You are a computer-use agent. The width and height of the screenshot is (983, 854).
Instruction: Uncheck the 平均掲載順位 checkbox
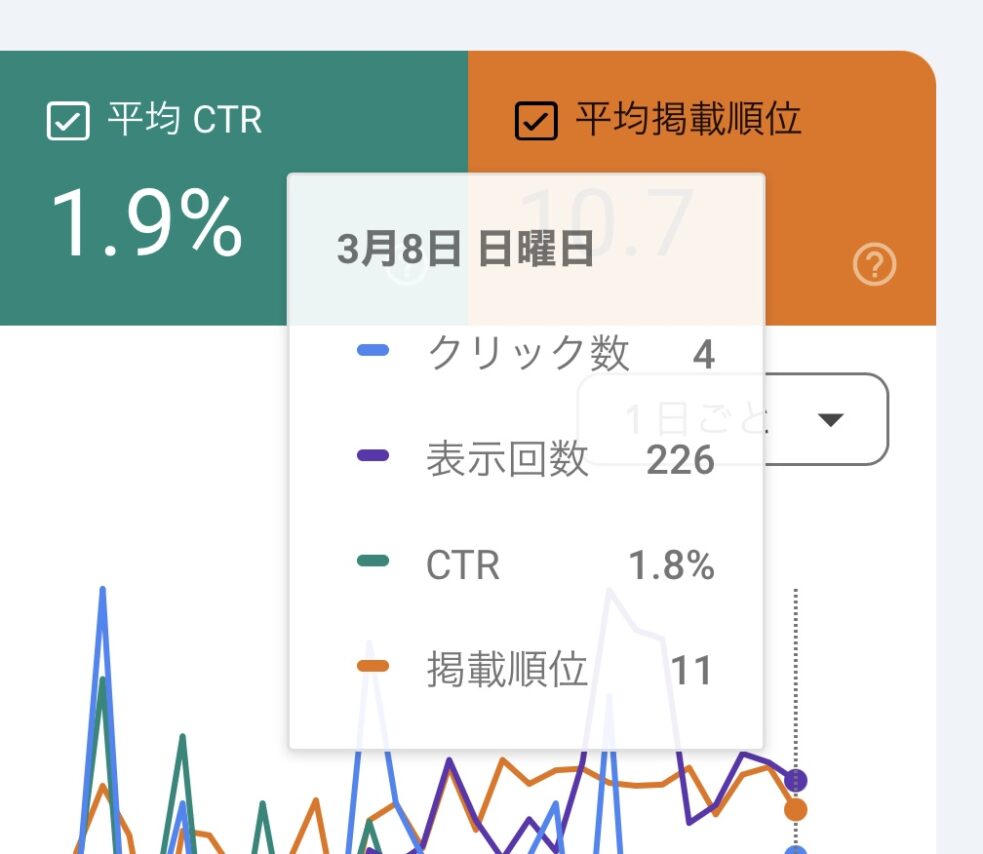(x=535, y=122)
